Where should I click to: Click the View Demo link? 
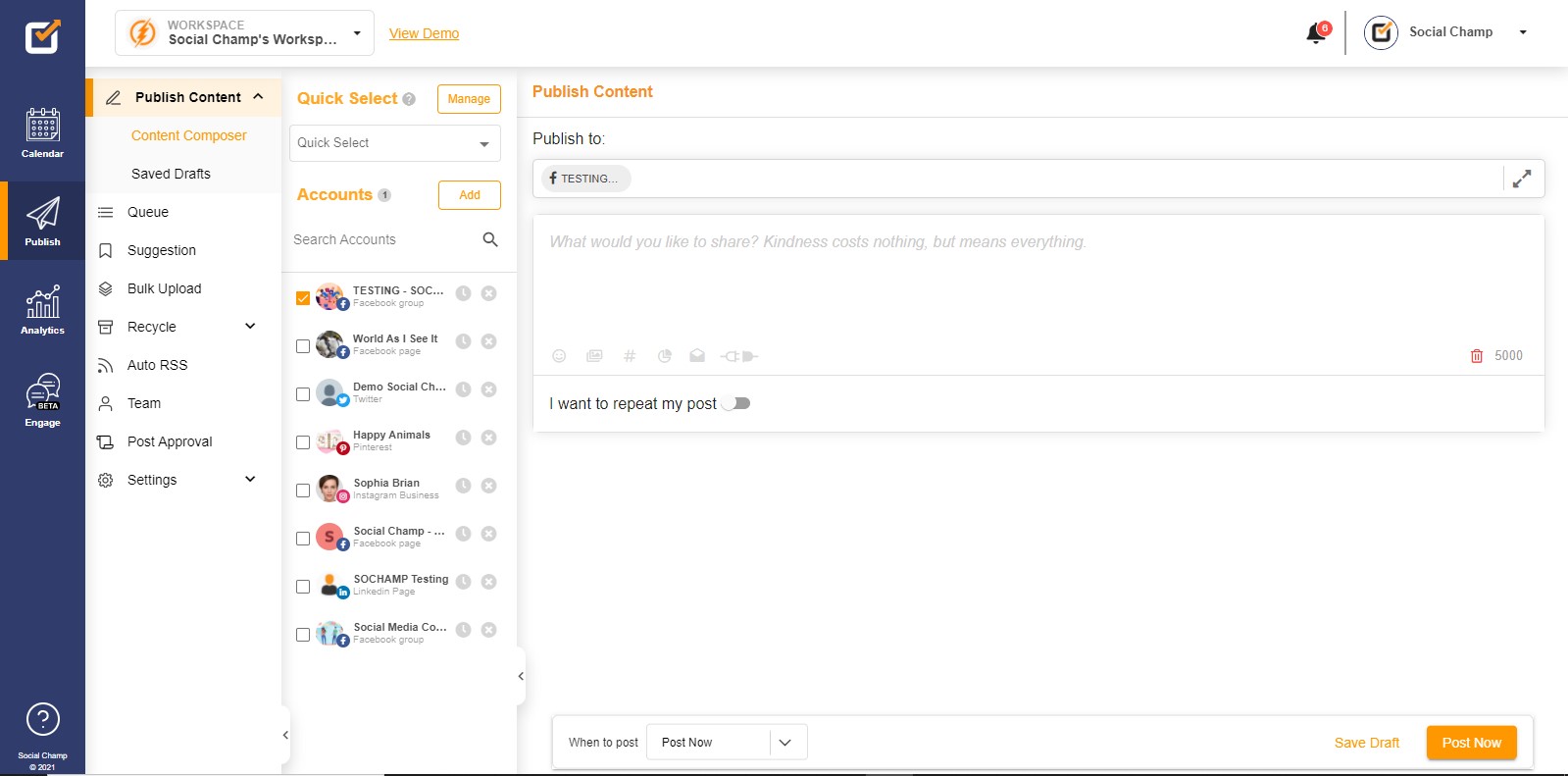424,33
